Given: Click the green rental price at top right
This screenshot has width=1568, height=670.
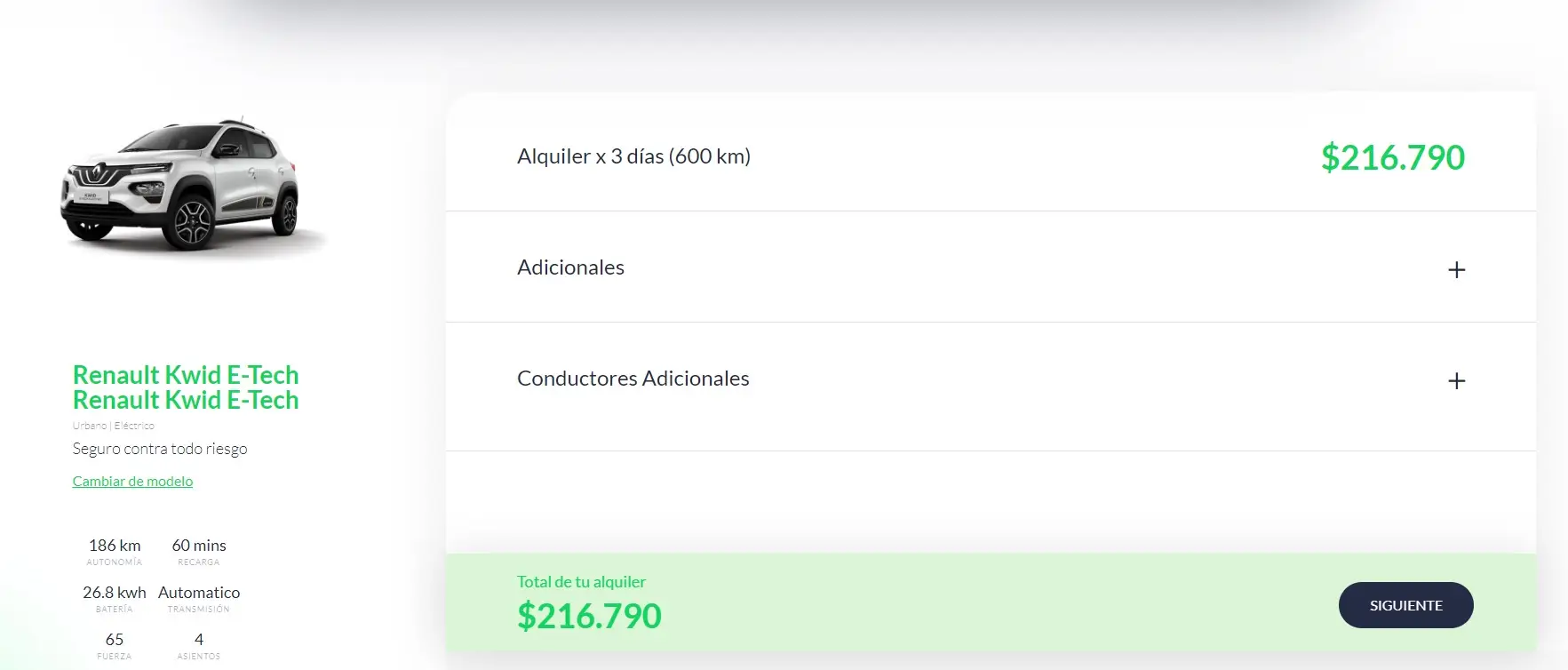Looking at the screenshot, I should coord(1392,158).
